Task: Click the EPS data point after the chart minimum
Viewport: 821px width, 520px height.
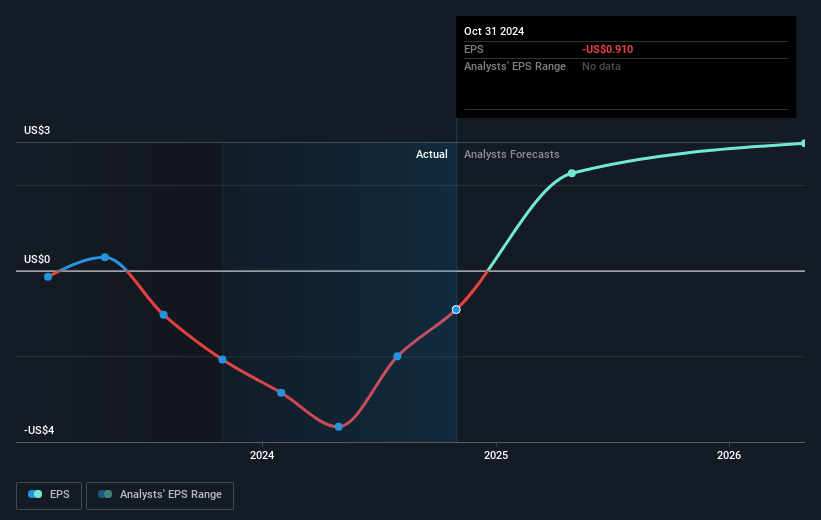Action: [397, 356]
